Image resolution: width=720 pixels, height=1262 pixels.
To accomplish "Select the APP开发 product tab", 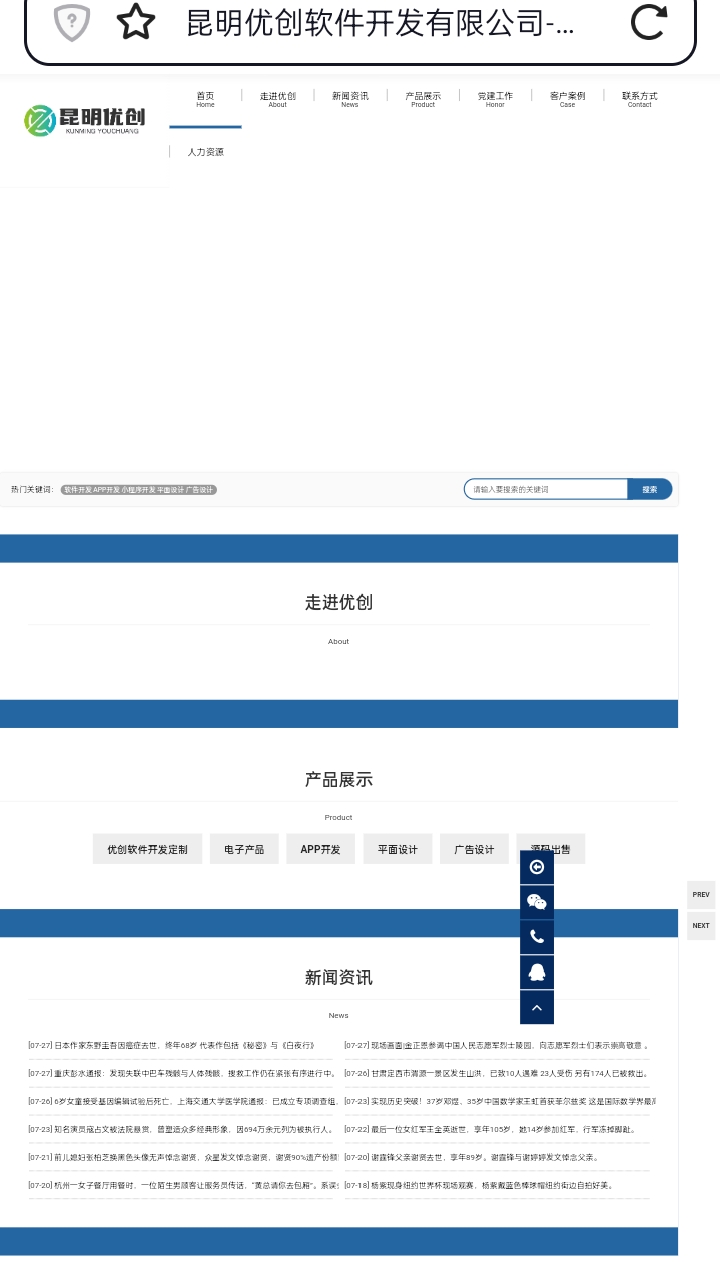I will (320, 849).
